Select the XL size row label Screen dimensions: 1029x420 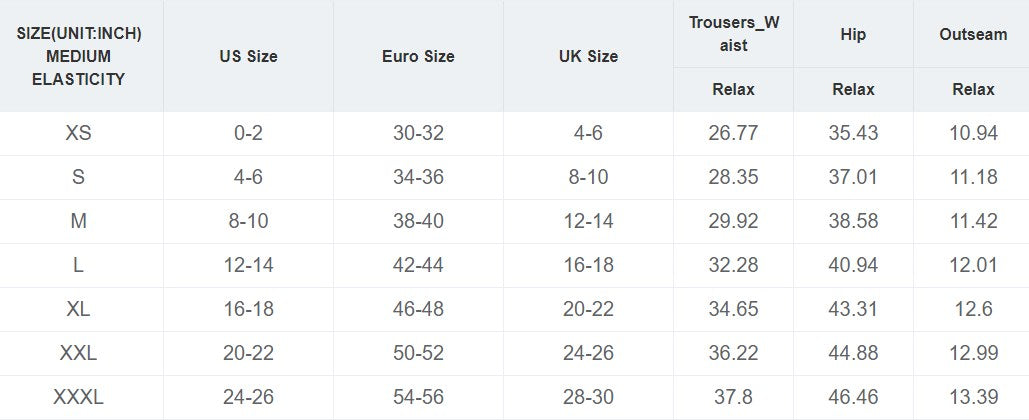click(79, 309)
